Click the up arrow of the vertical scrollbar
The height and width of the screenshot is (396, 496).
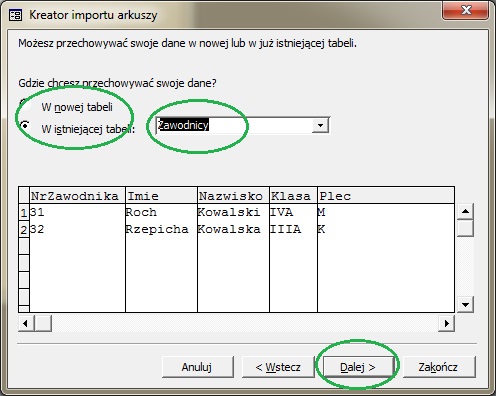[465, 211]
